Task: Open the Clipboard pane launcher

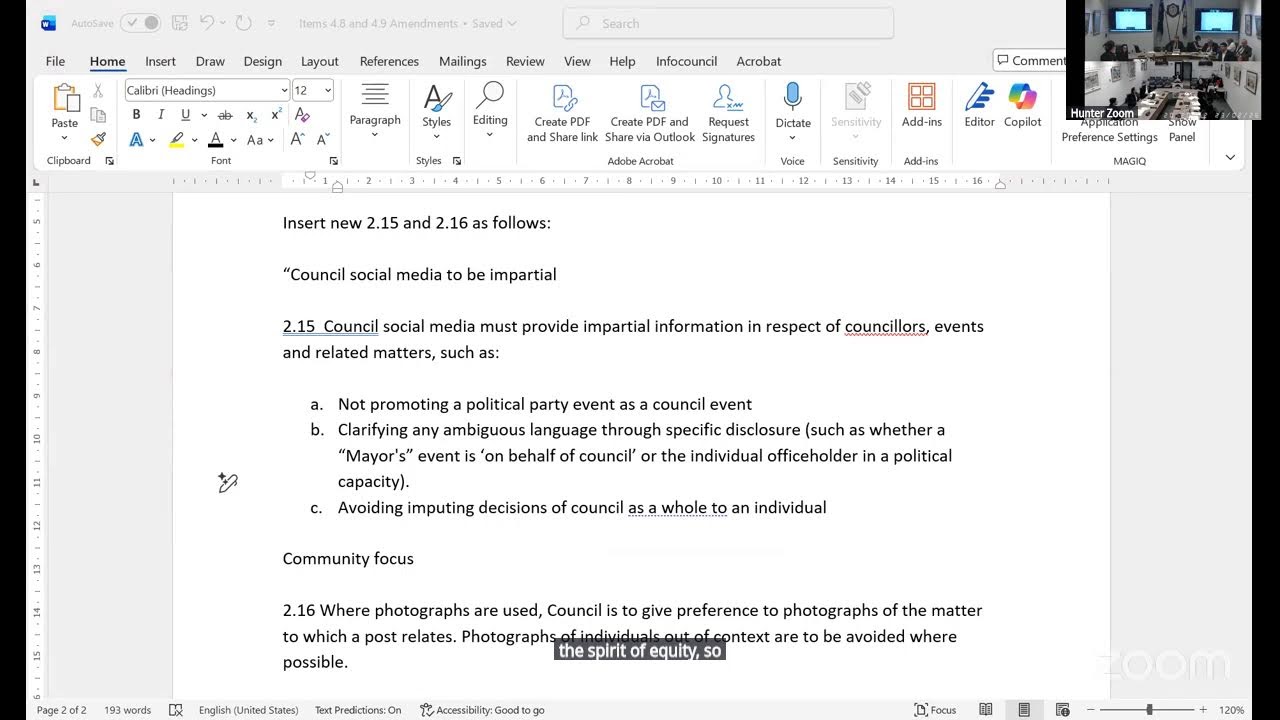Action: point(109,161)
